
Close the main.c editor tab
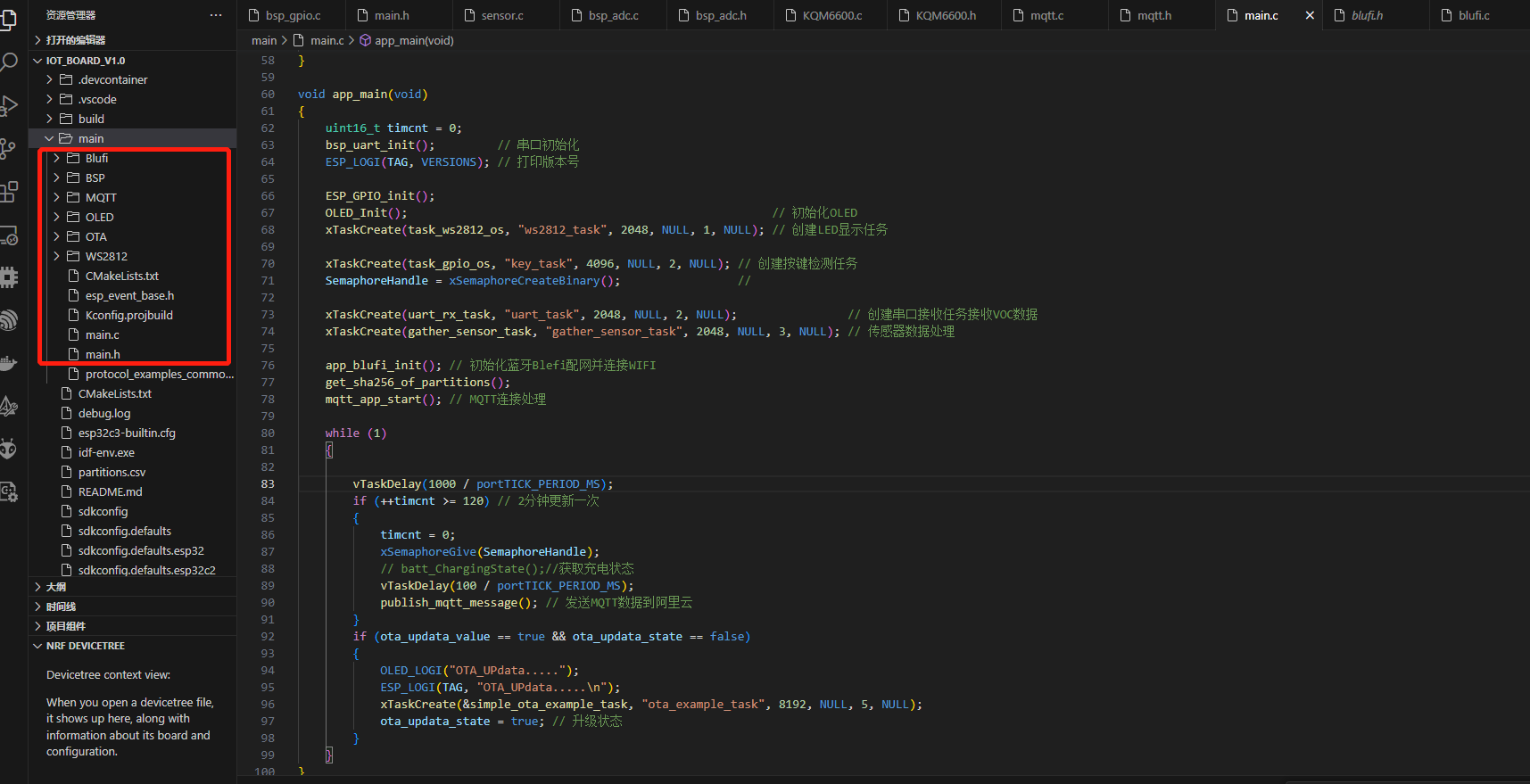coord(1310,15)
